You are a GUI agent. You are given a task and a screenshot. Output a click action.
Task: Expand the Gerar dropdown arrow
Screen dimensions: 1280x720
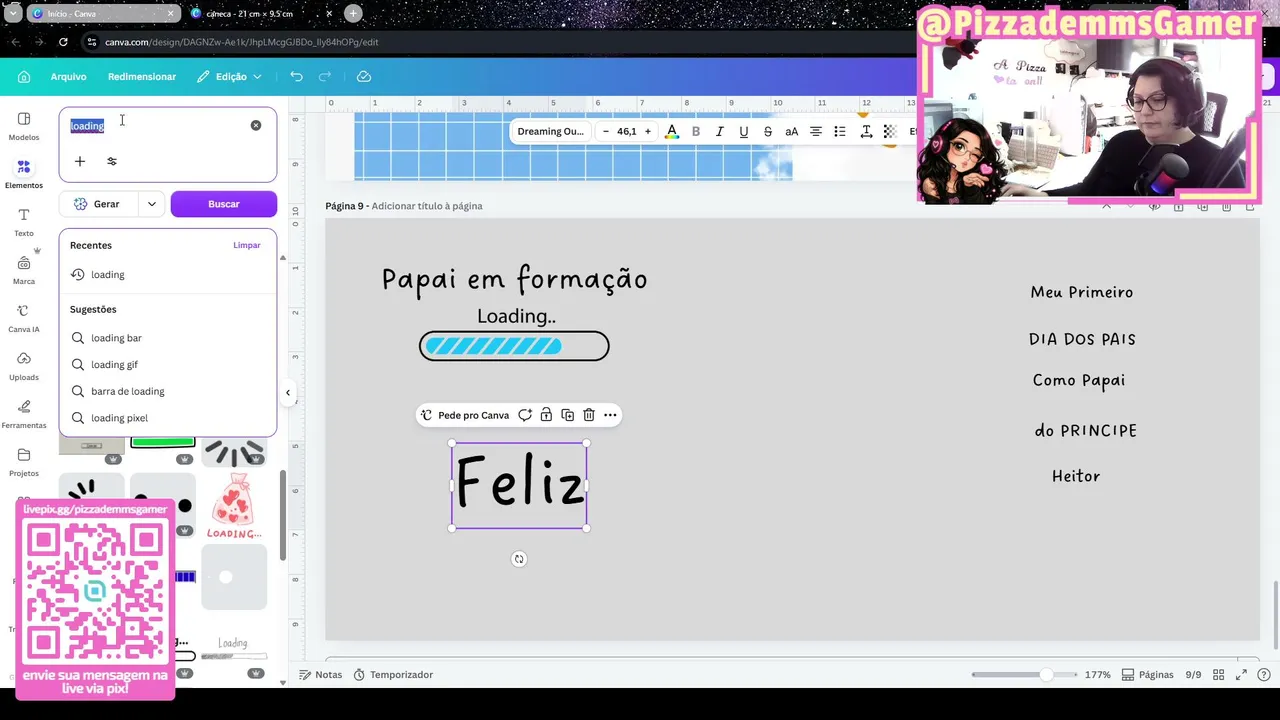coord(152,204)
